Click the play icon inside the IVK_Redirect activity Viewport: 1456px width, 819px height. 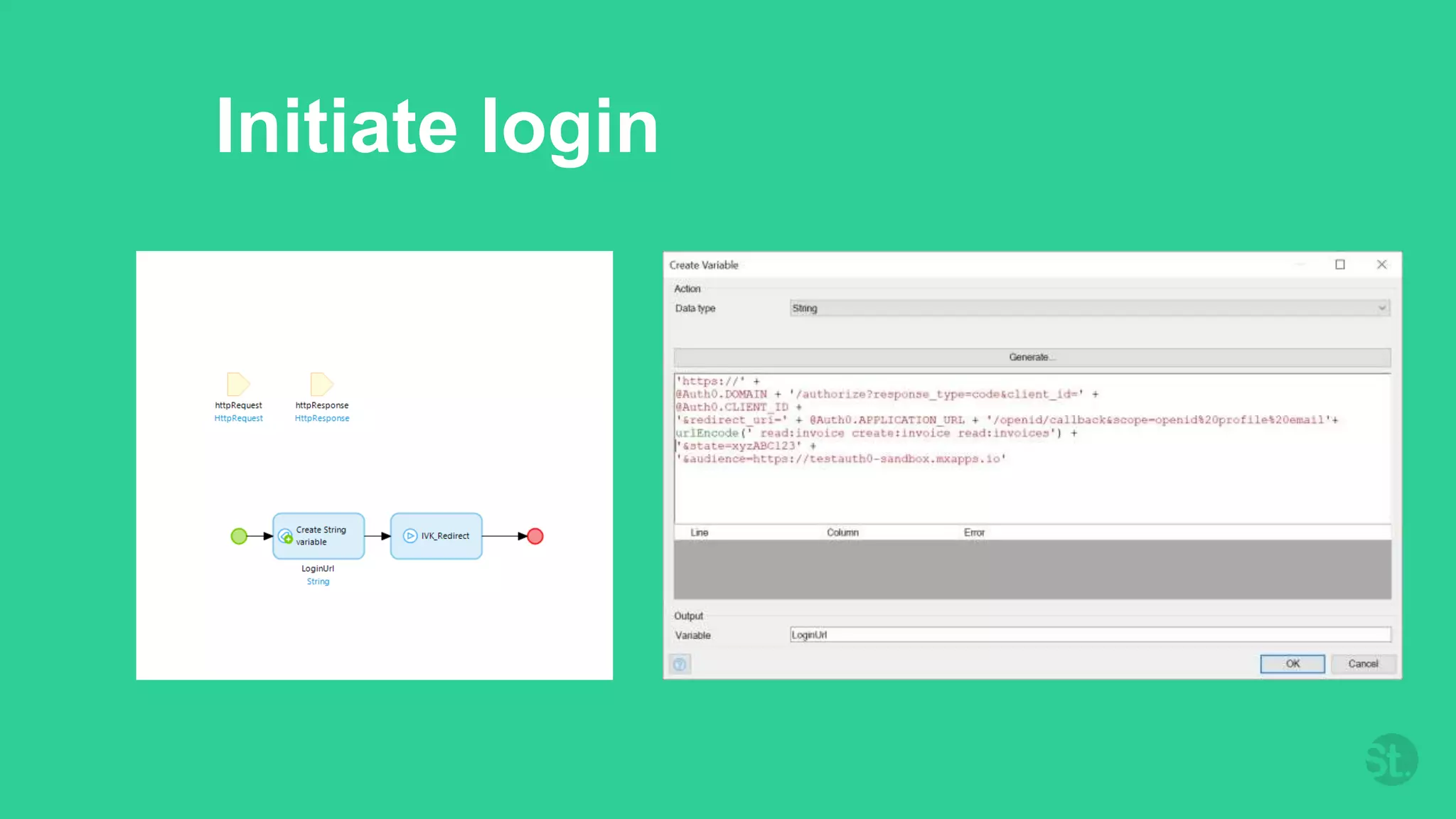point(410,536)
